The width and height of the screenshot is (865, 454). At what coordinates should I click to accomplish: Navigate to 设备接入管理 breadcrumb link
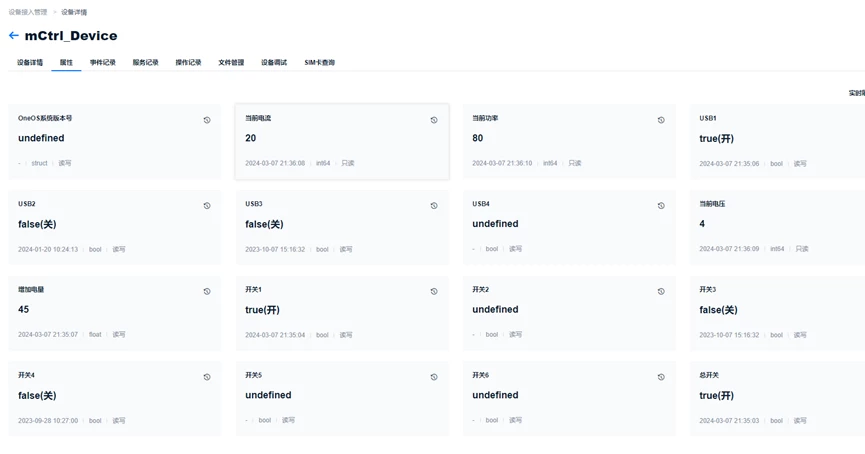tap(28, 12)
